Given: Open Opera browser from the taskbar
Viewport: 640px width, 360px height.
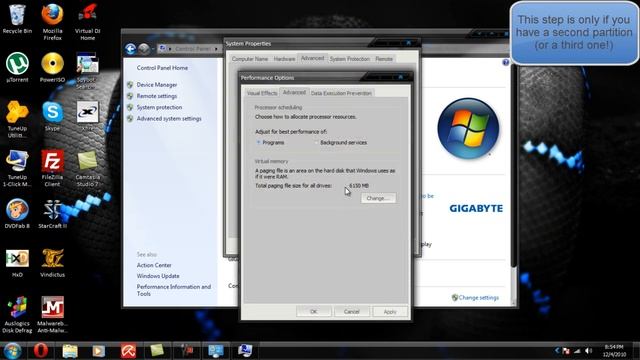Looking at the screenshot, I should (x=41, y=351).
